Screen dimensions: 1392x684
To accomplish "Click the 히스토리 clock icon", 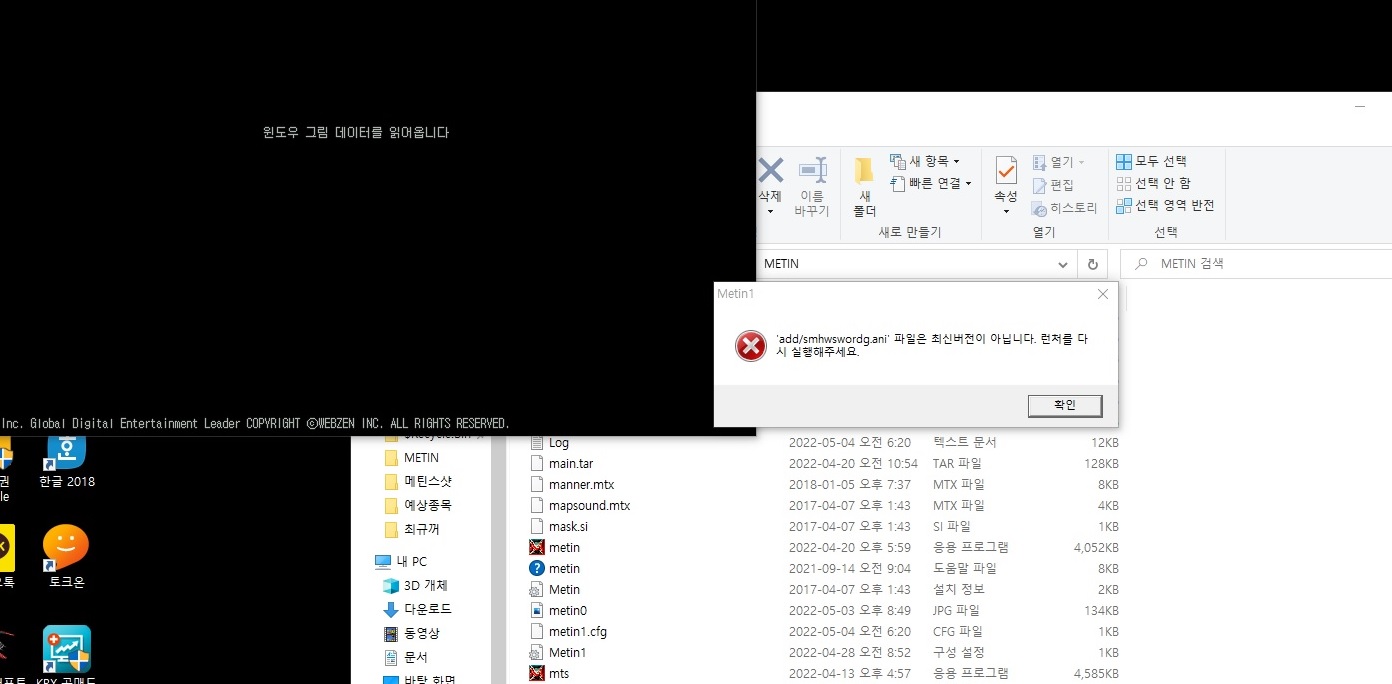I will (1040, 208).
